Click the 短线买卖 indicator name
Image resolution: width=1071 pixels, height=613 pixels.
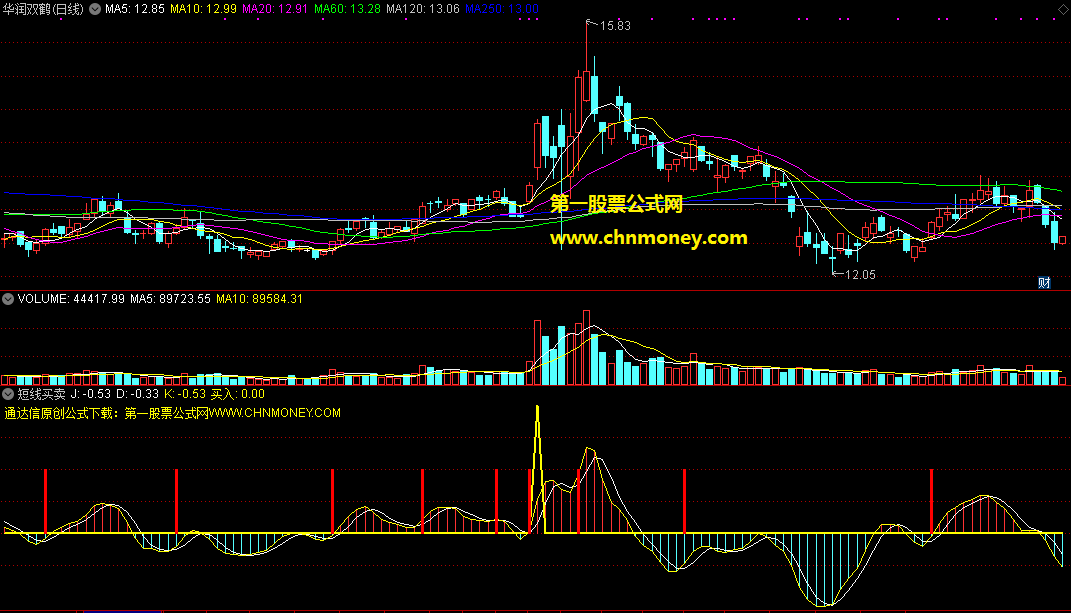[42, 394]
